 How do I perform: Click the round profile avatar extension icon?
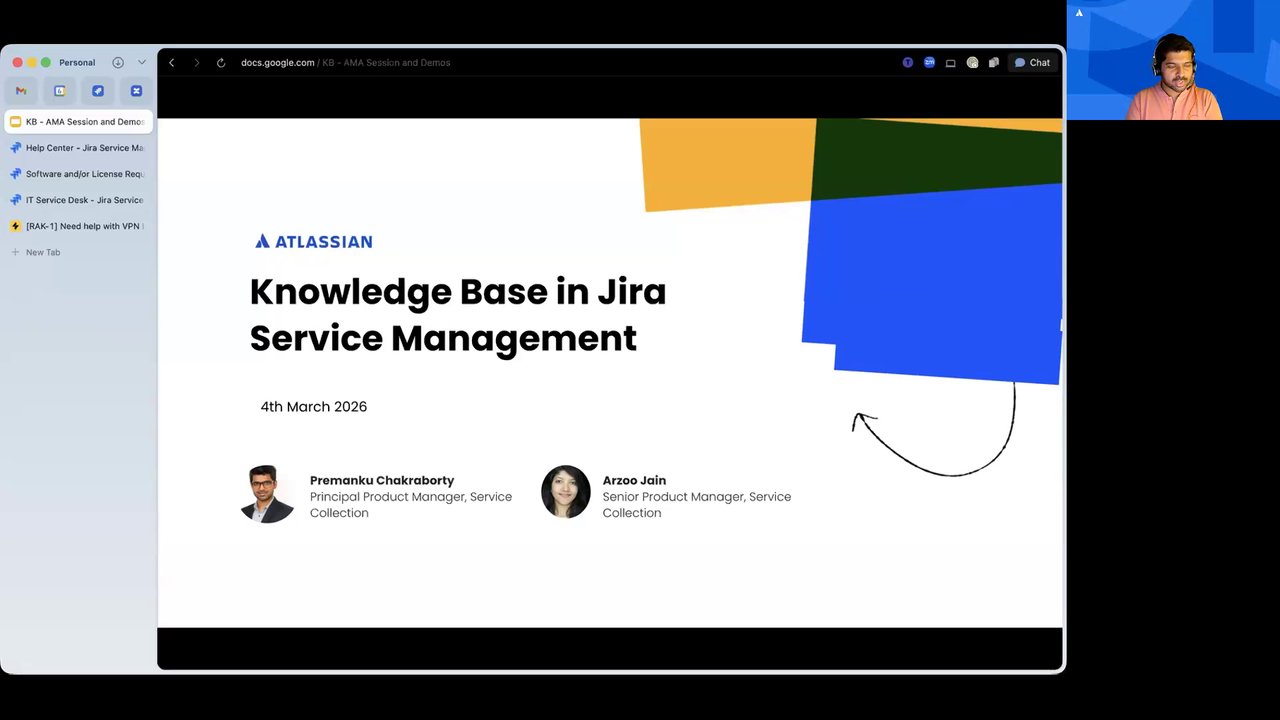click(972, 62)
